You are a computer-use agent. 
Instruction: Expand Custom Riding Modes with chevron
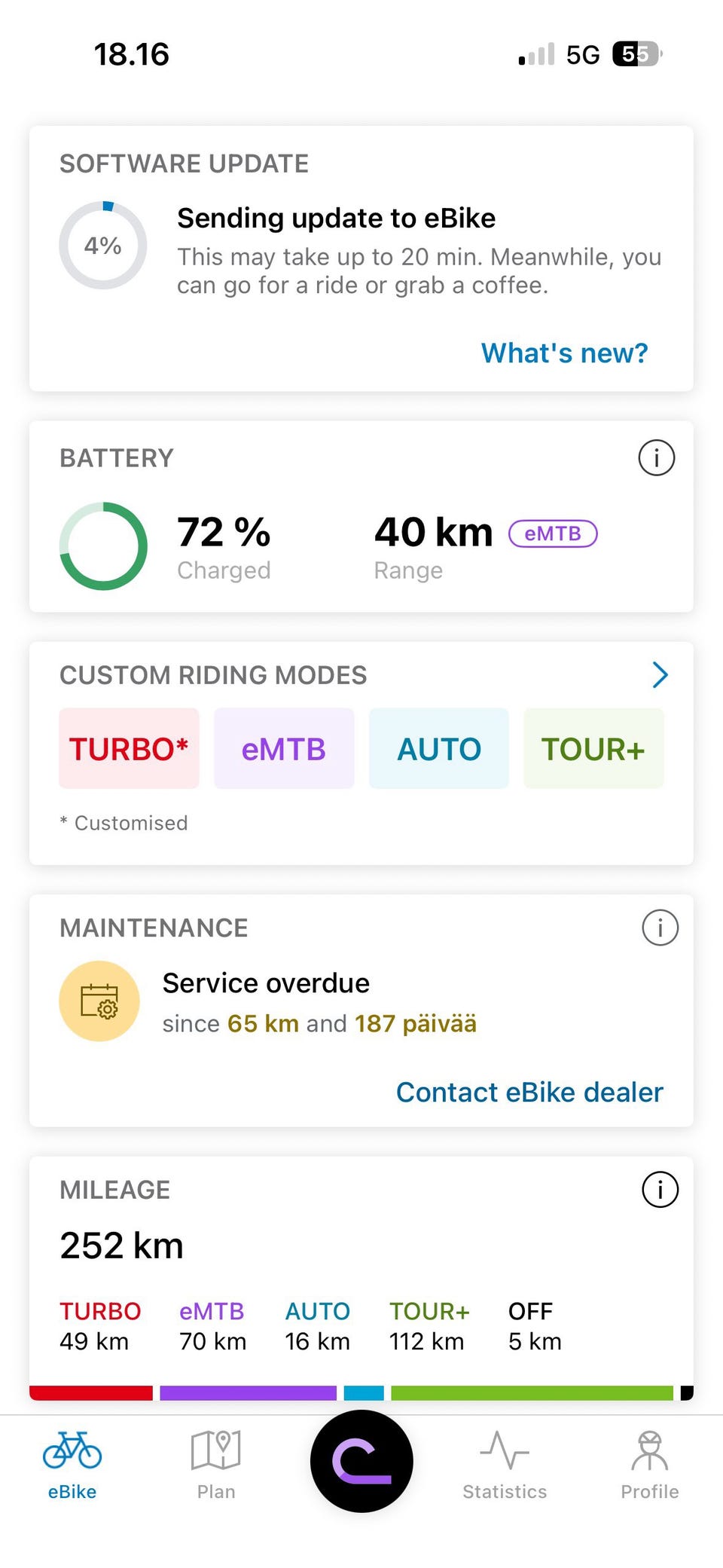[x=660, y=675]
